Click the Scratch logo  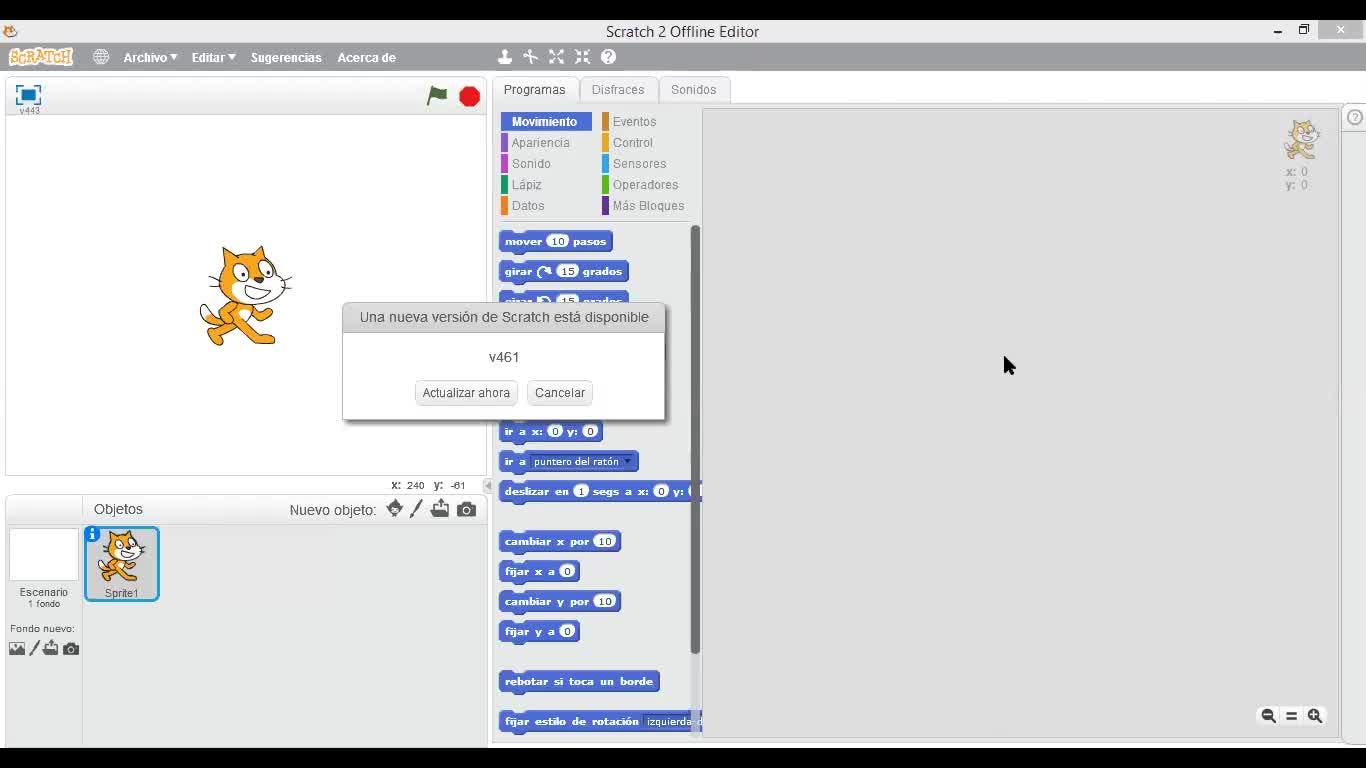tap(41, 57)
